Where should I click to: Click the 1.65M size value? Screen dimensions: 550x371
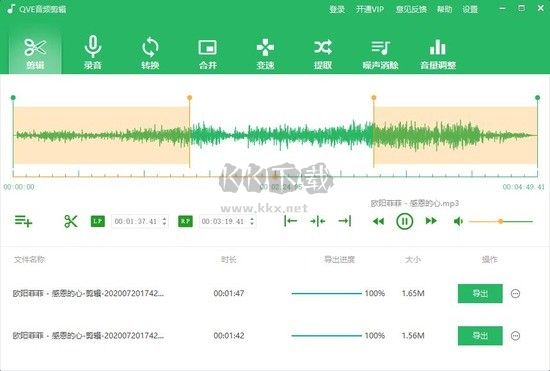[413, 293]
